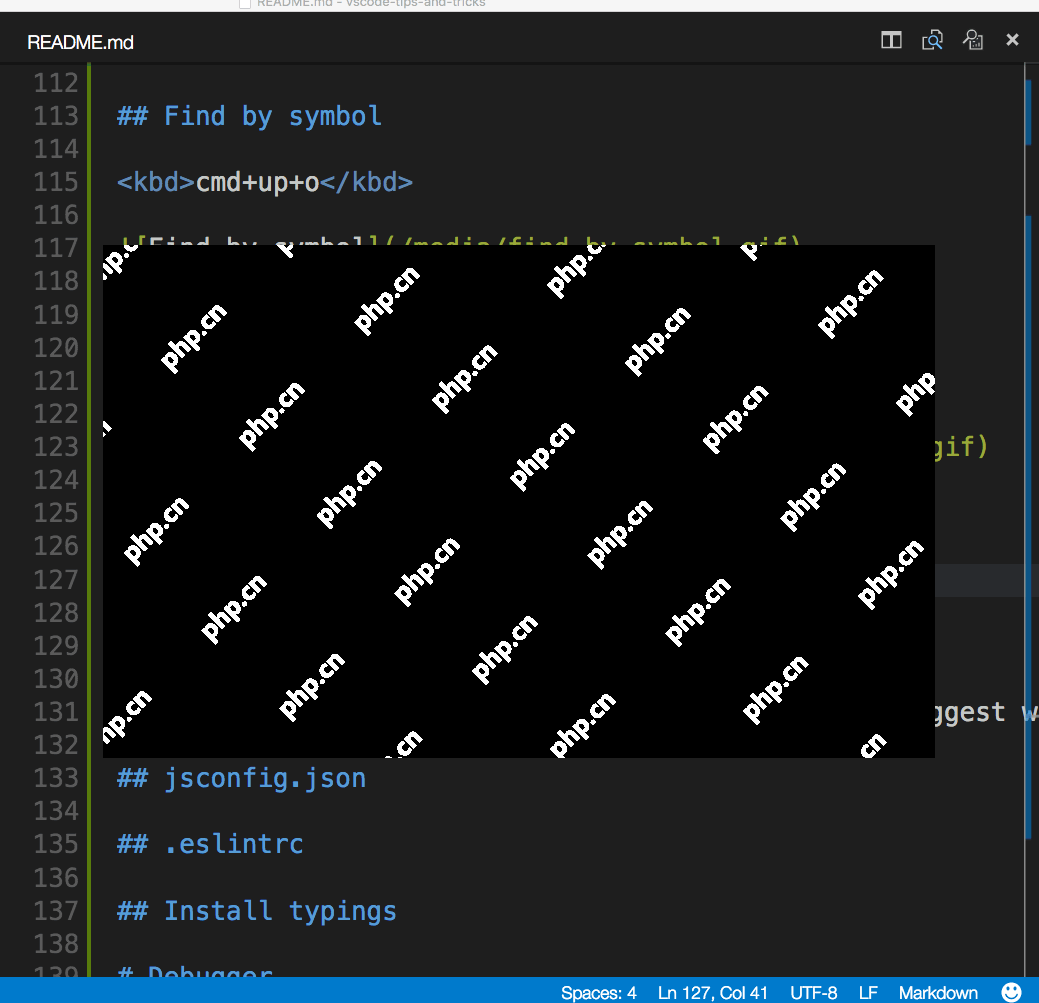Change indentation via Spaces: 4

(598, 992)
